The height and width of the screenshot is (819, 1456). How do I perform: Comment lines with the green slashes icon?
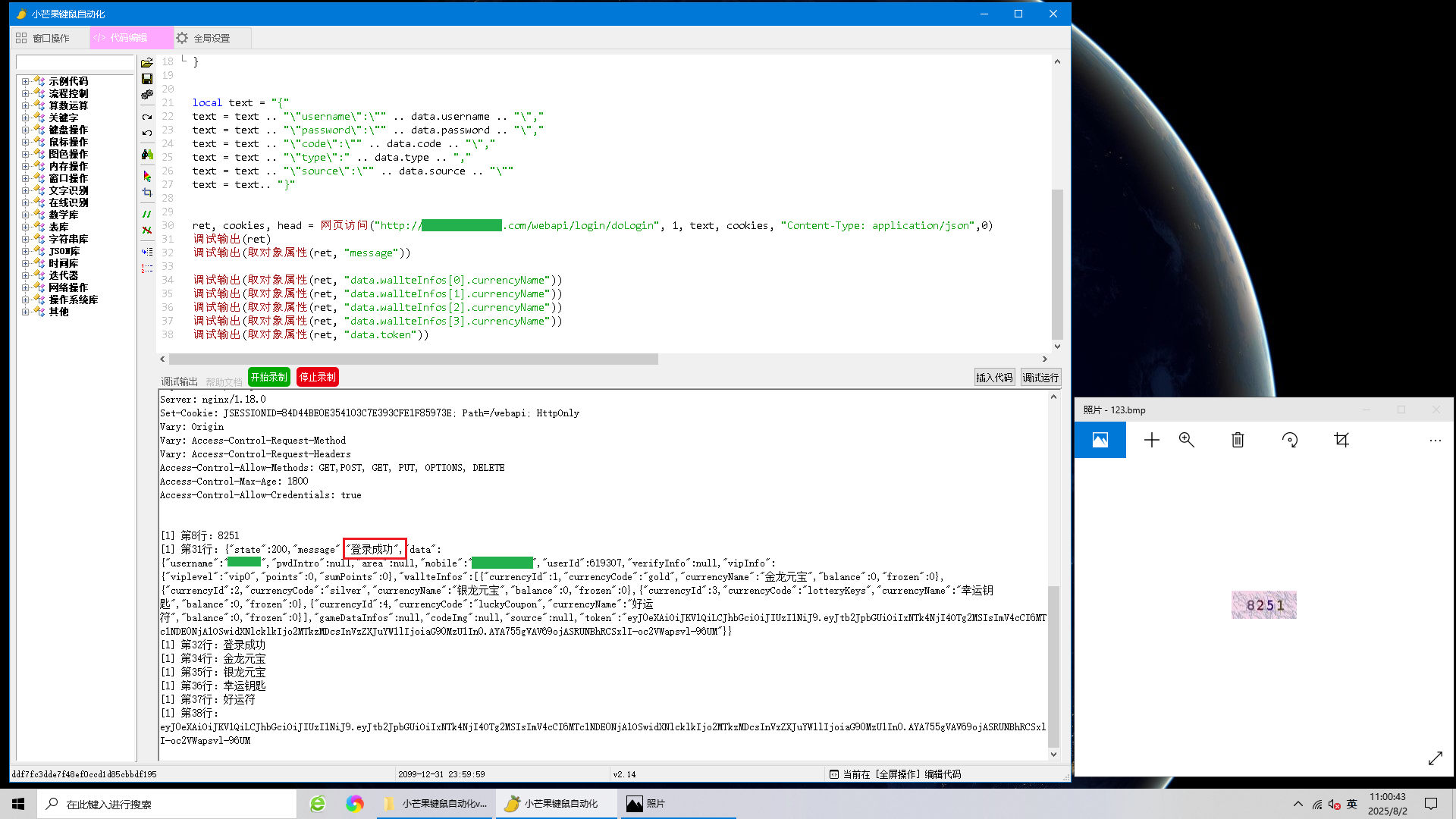pos(147,214)
